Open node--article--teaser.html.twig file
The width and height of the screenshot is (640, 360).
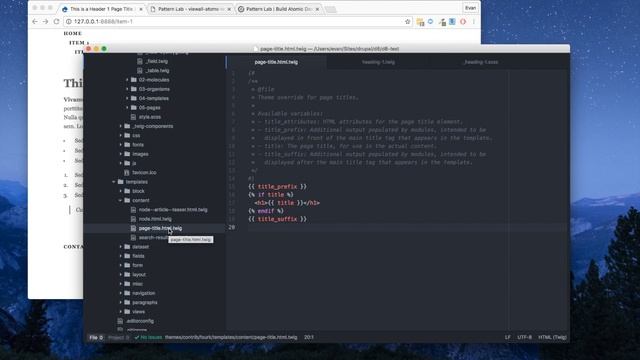point(173,210)
